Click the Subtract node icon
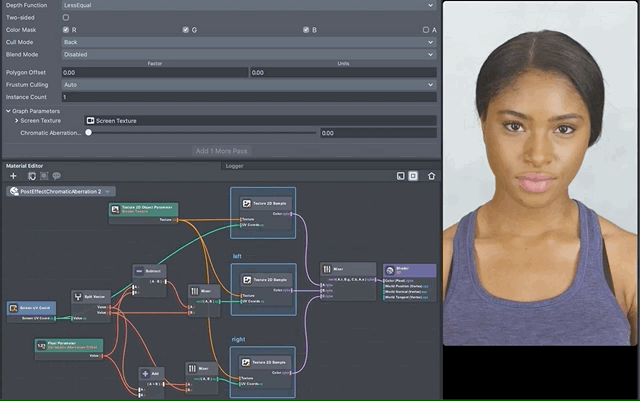 pos(140,270)
